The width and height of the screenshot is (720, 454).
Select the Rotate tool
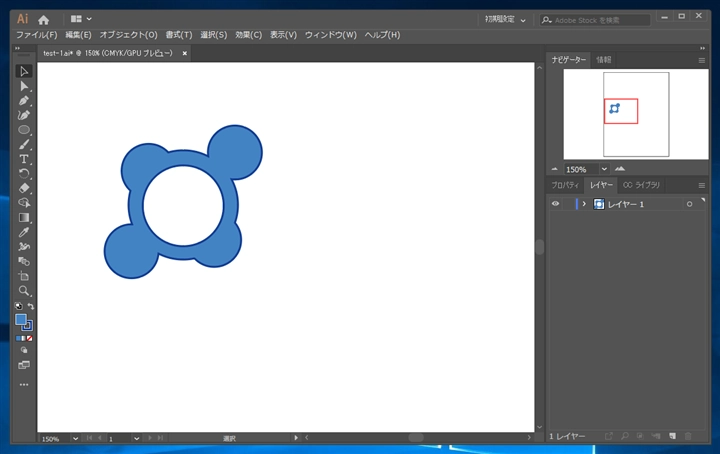click(24, 174)
